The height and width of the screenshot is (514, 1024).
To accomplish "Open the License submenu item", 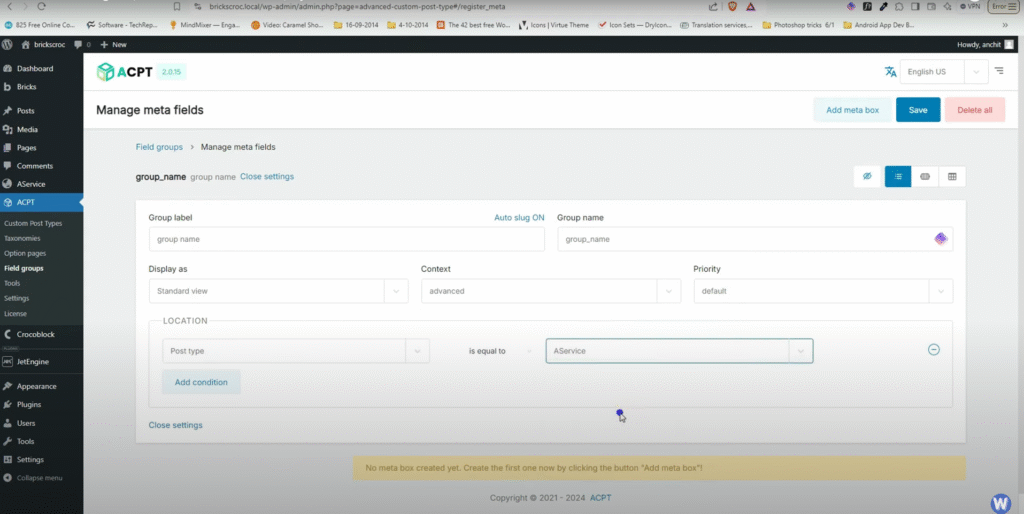I will [15, 313].
